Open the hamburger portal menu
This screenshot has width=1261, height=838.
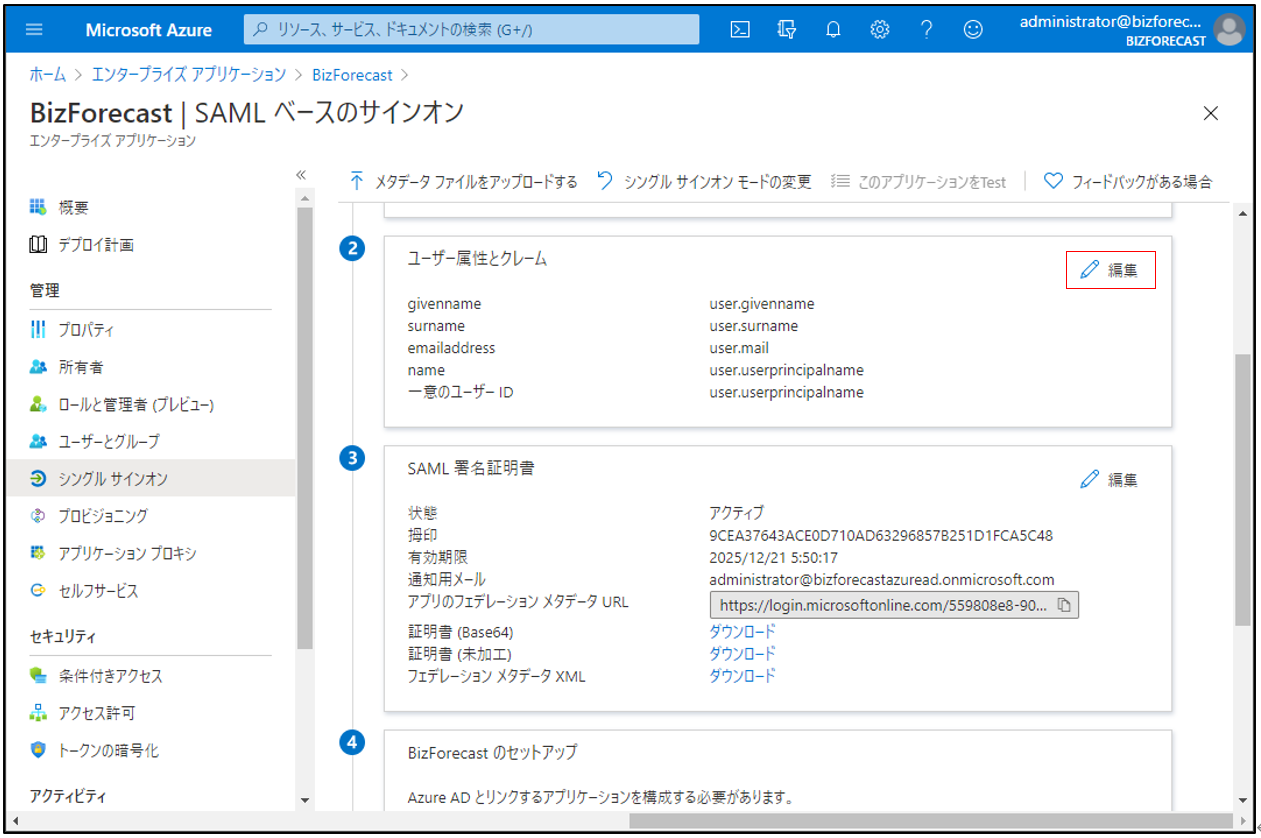tap(34, 29)
